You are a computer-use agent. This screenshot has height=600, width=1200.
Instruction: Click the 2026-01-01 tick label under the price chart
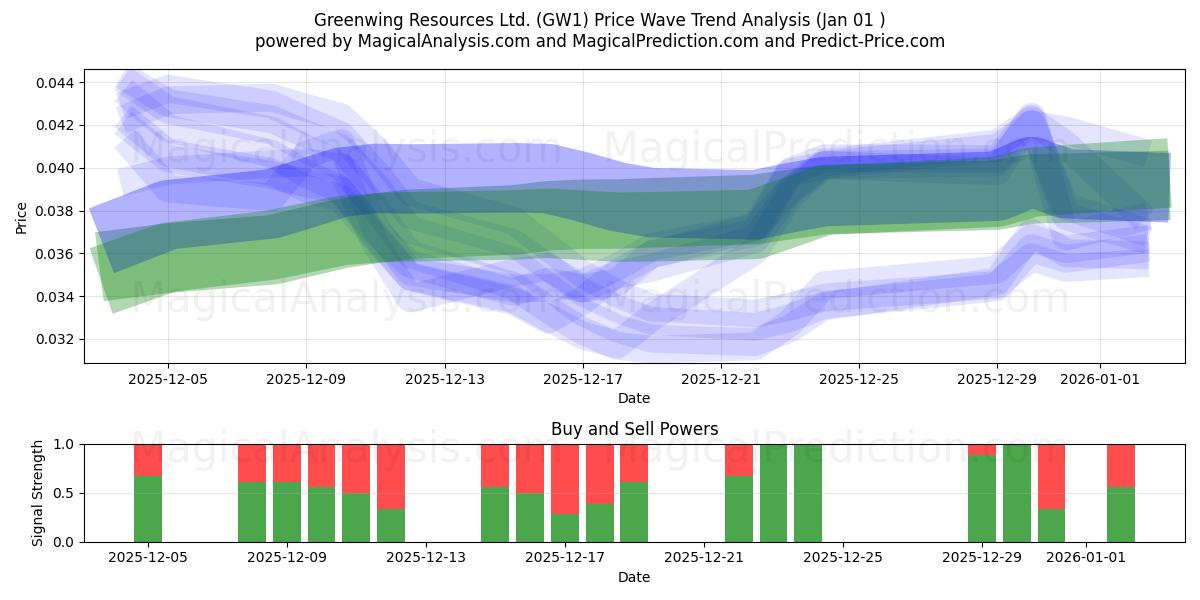(x=1101, y=379)
